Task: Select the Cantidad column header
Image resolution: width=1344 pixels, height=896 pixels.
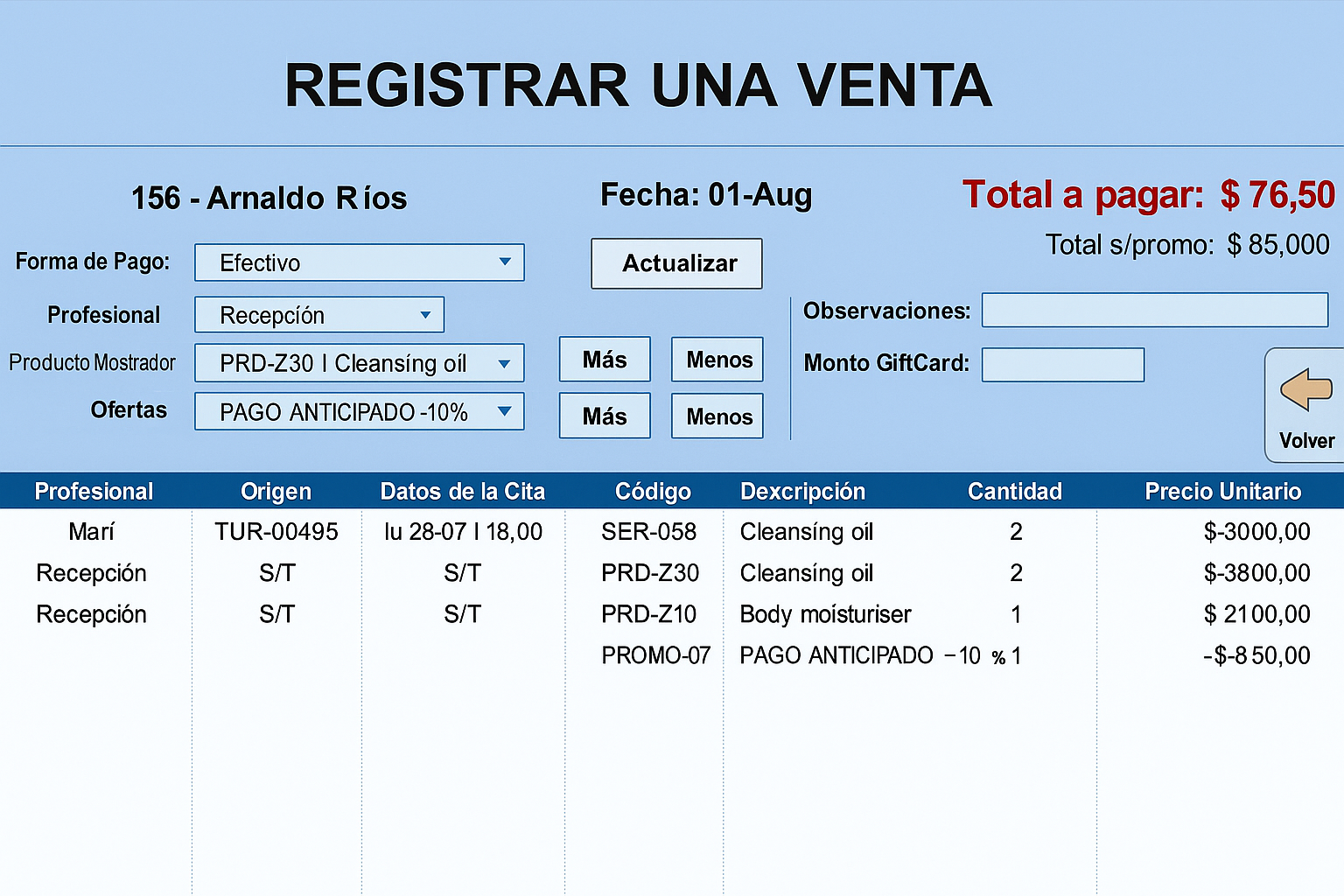Action: [x=1014, y=492]
